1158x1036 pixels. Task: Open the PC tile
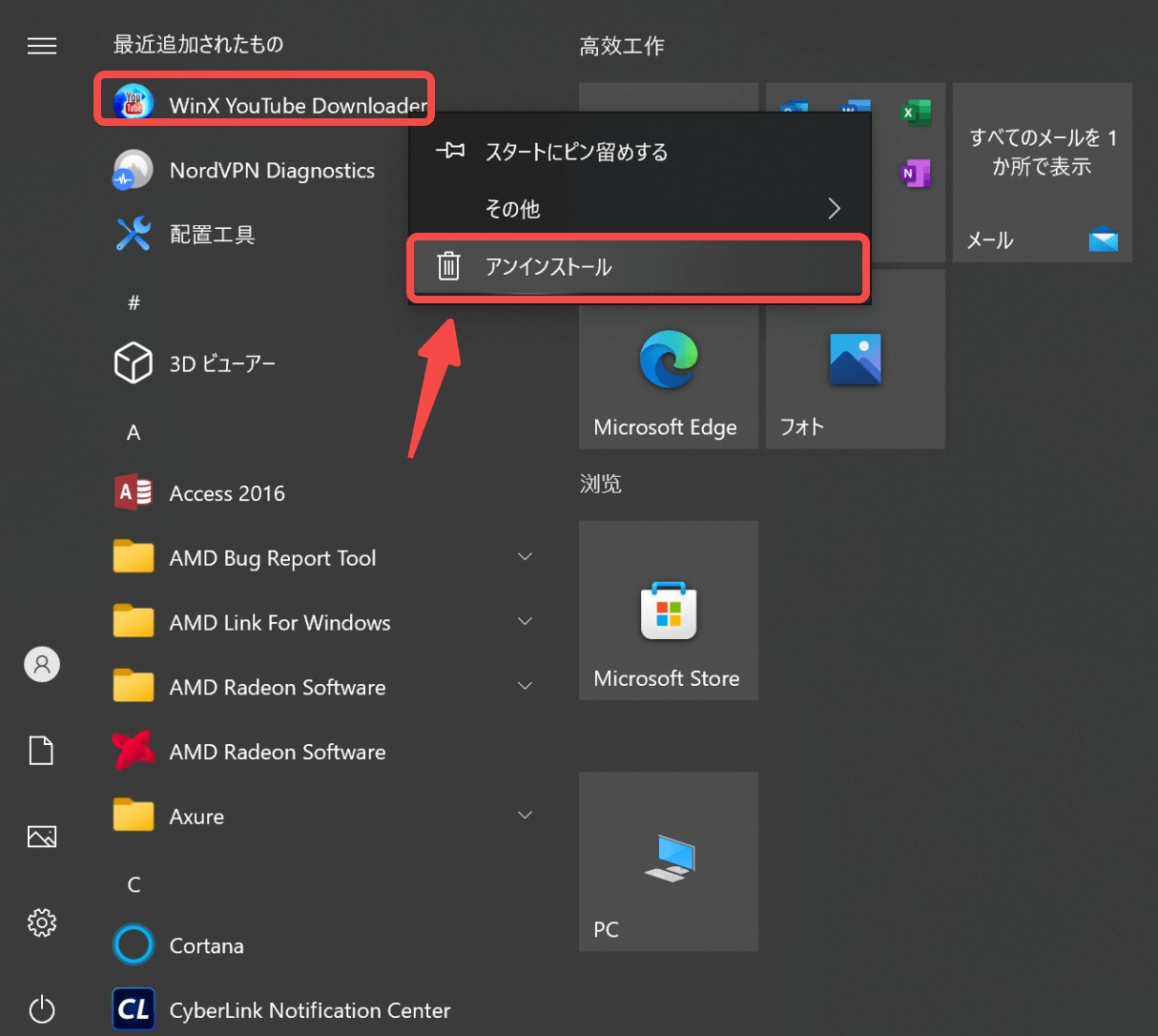669,861
